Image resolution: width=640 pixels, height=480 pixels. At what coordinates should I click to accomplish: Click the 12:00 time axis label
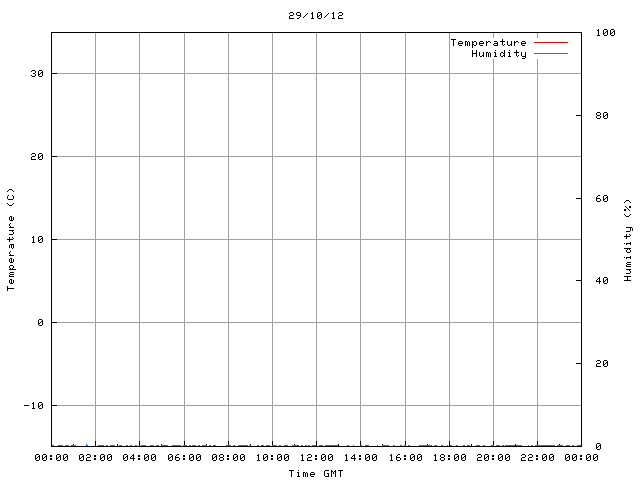[x=316, y=458]
